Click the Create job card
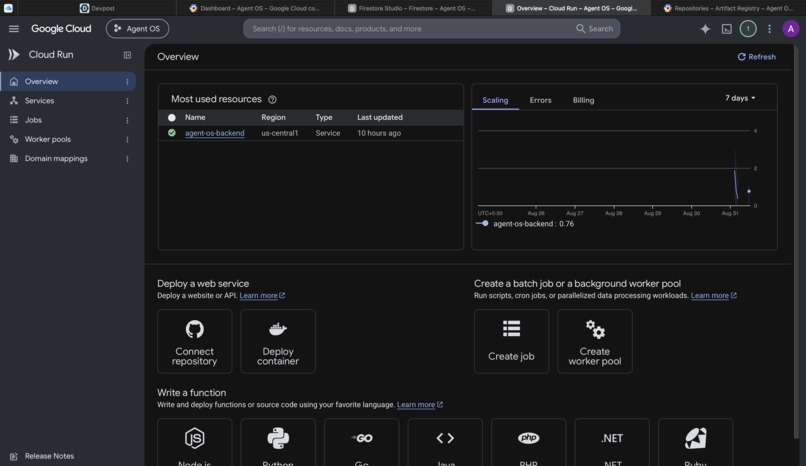 pyautogui.click(x=511, y=341)
